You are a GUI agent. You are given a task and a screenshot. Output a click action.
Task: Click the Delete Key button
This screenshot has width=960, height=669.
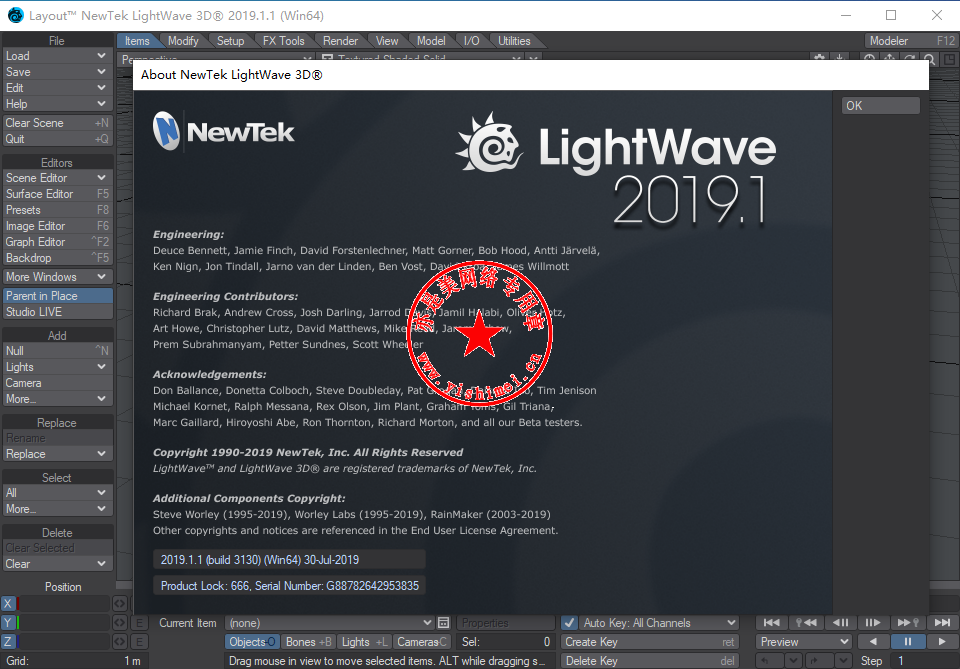tap(650, 660)
